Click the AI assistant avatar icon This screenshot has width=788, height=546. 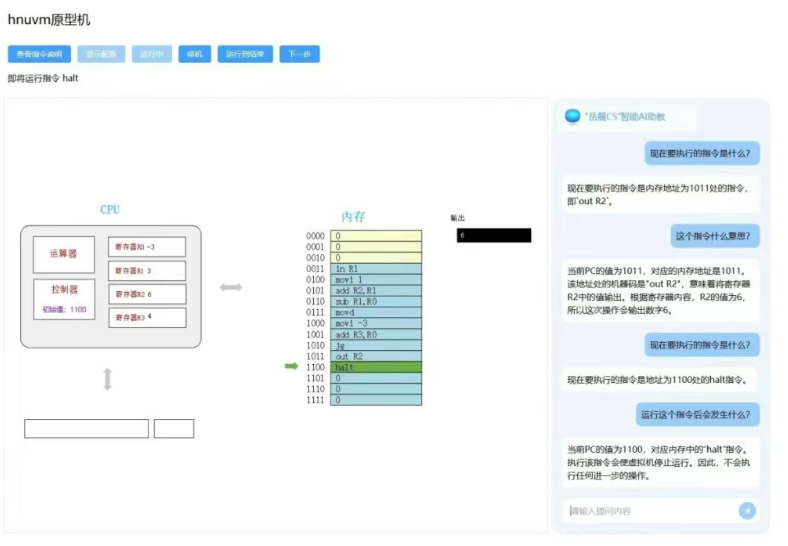coord(572,116)
